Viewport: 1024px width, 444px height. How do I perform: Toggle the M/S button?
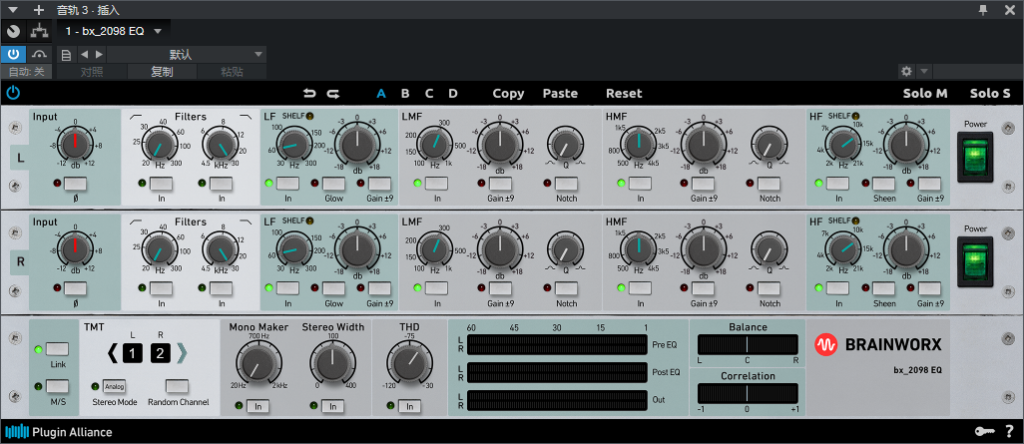(x=57, y=386)
